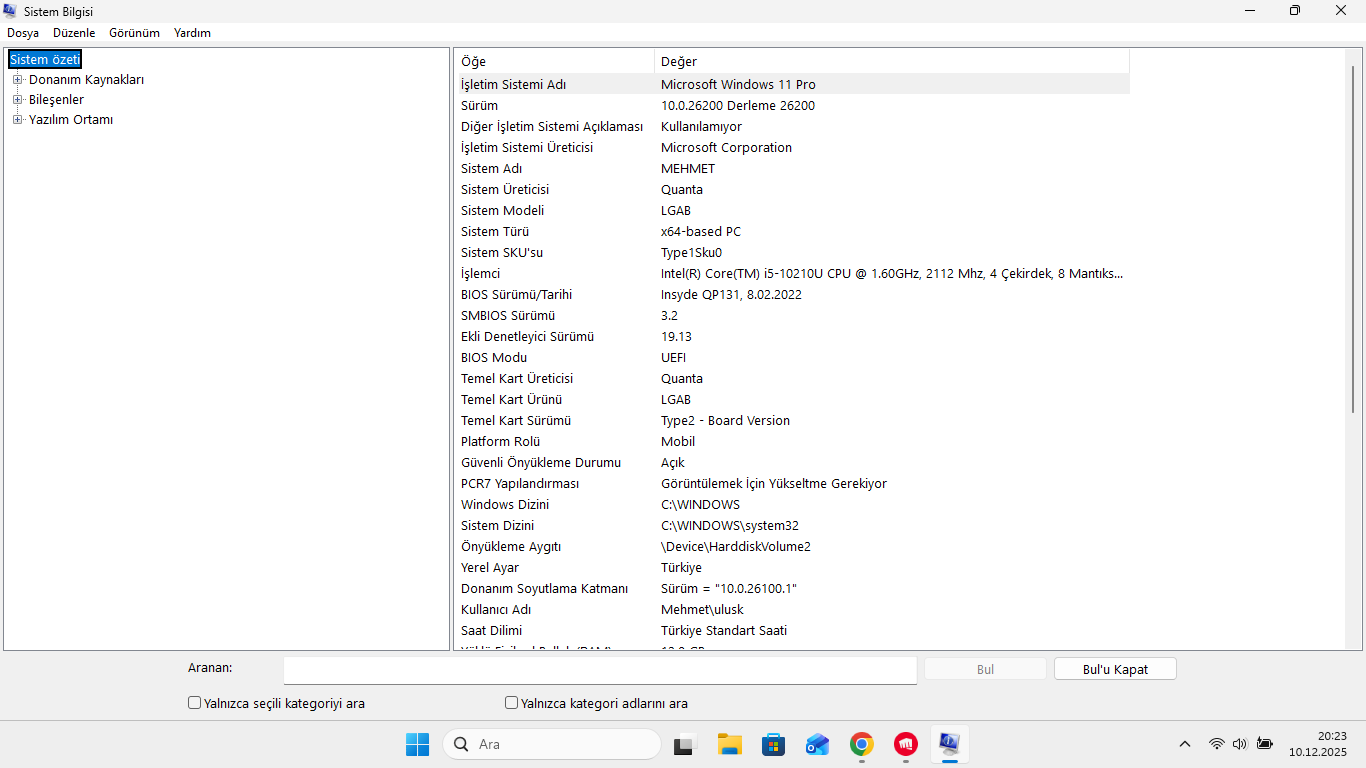This screenshot has width=1366, height=768.
Task: Launch File Explorer from the taskbar
Action: (x=729, y=744)
